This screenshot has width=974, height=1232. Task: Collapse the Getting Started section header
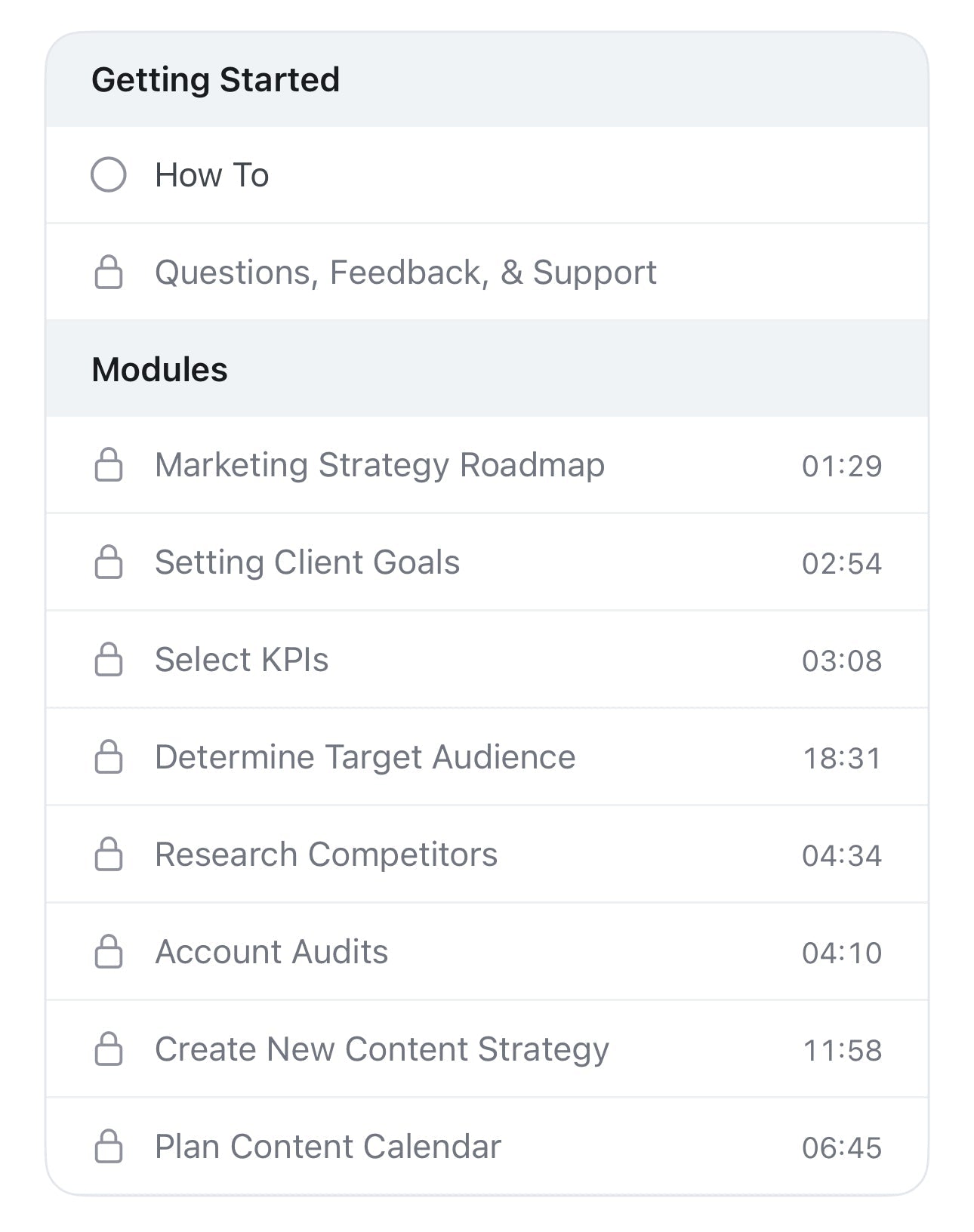pos(216,80)
